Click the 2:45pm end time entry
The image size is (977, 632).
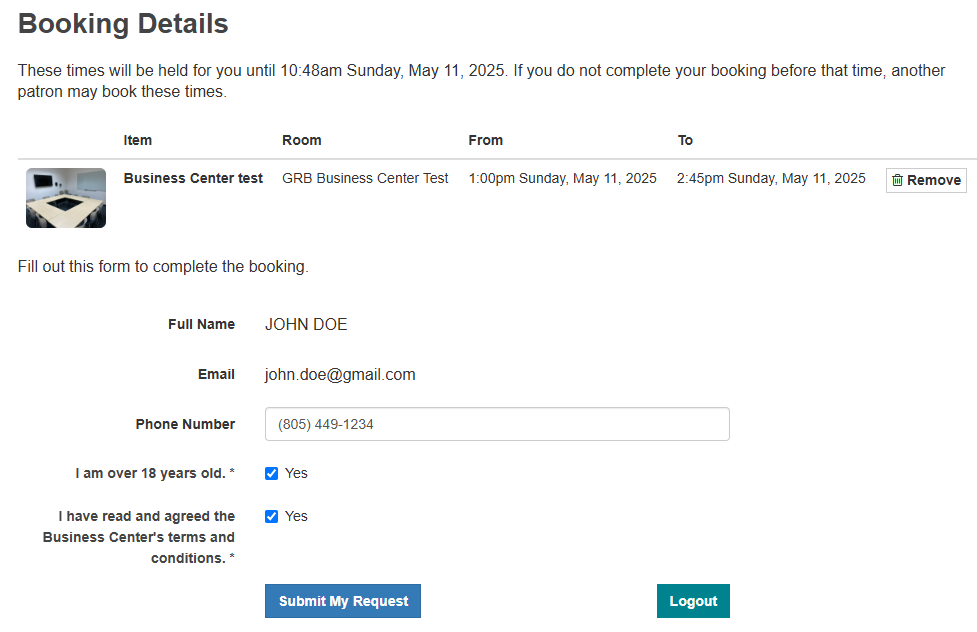771,178
